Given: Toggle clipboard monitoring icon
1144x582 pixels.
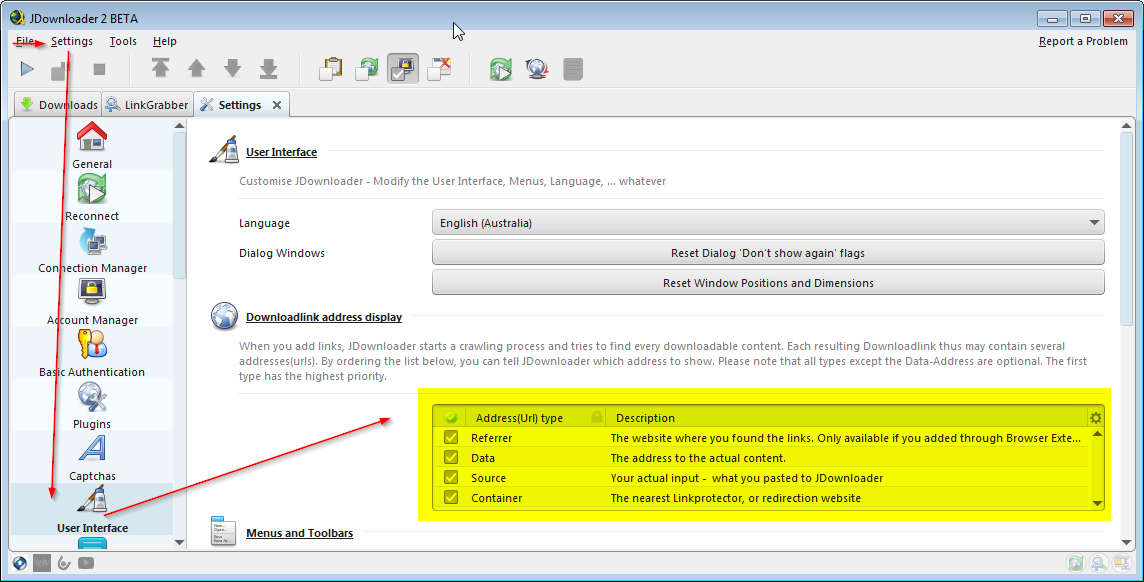Looking at the screenshot, I should click(x=331, y=69).
